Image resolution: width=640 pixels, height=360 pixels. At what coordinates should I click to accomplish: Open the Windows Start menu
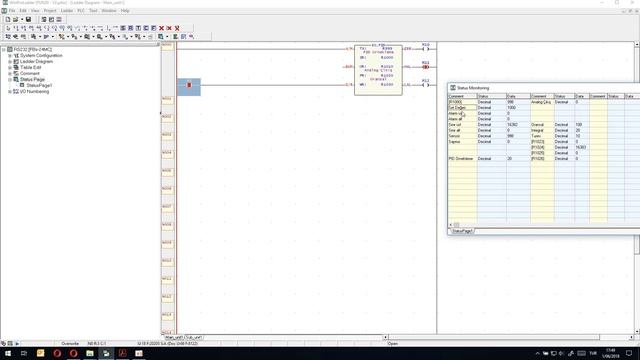coord(7,353)
